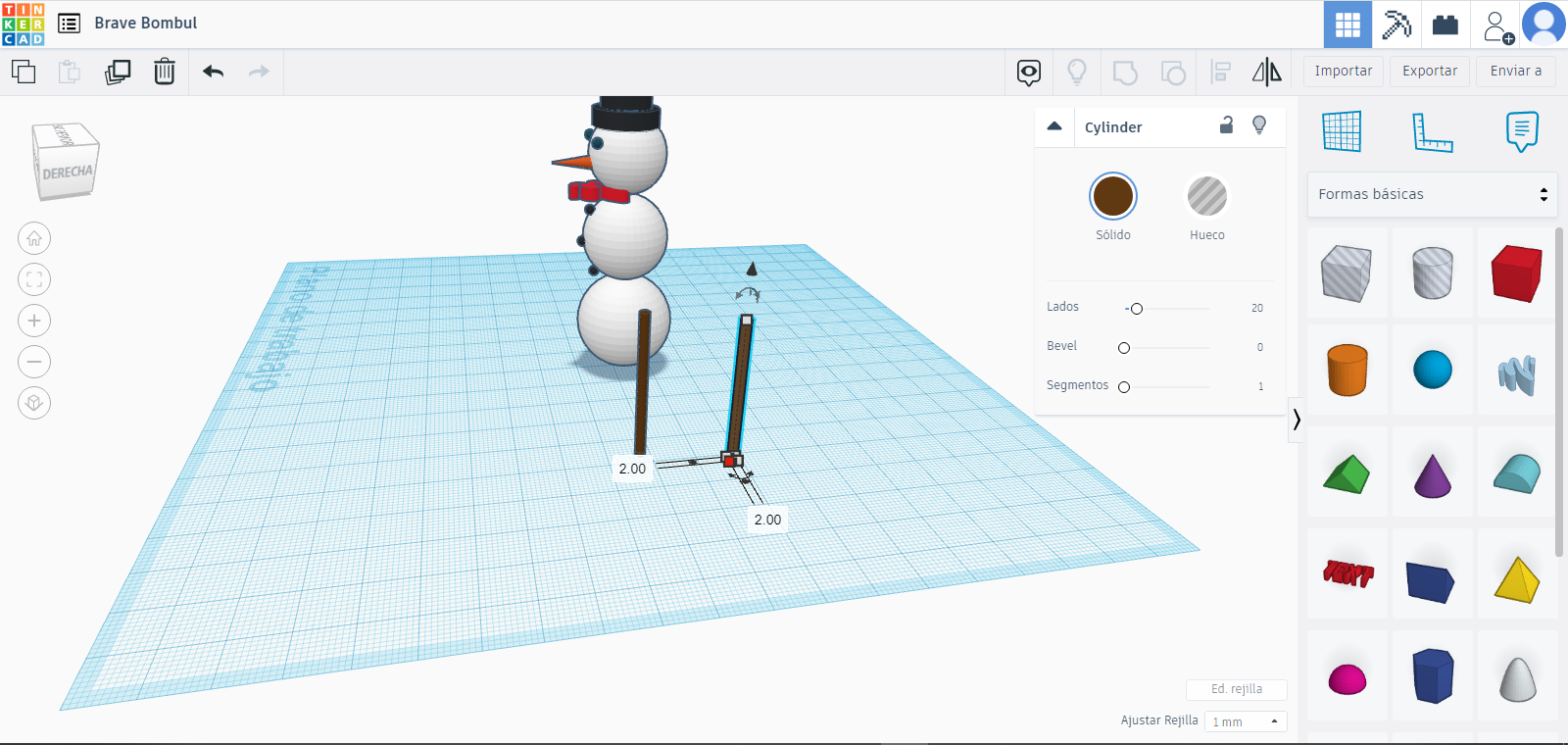Delete the selected cylinder
This screenshot has height=745, width=1568.
165,72
